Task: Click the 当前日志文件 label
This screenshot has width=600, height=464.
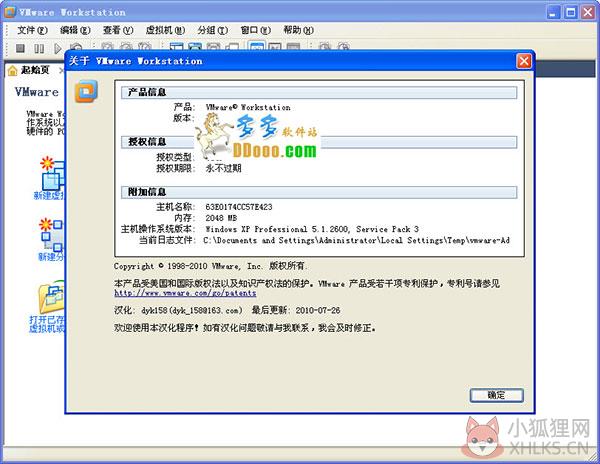Action: (167, 240)
